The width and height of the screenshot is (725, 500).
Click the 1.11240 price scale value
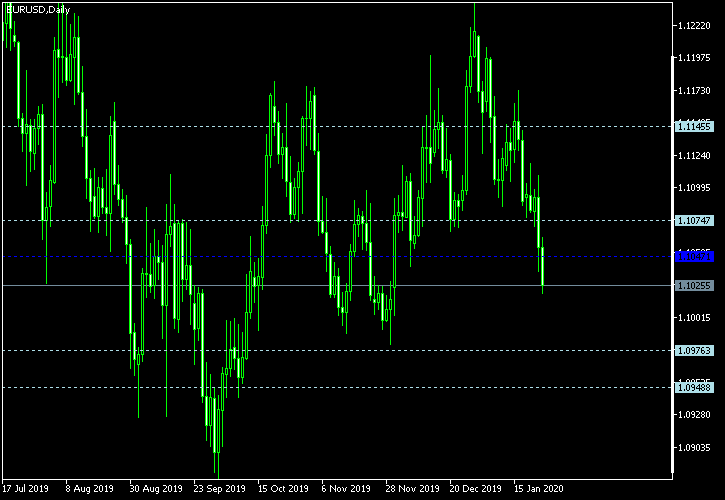click(x=694, y=155)
